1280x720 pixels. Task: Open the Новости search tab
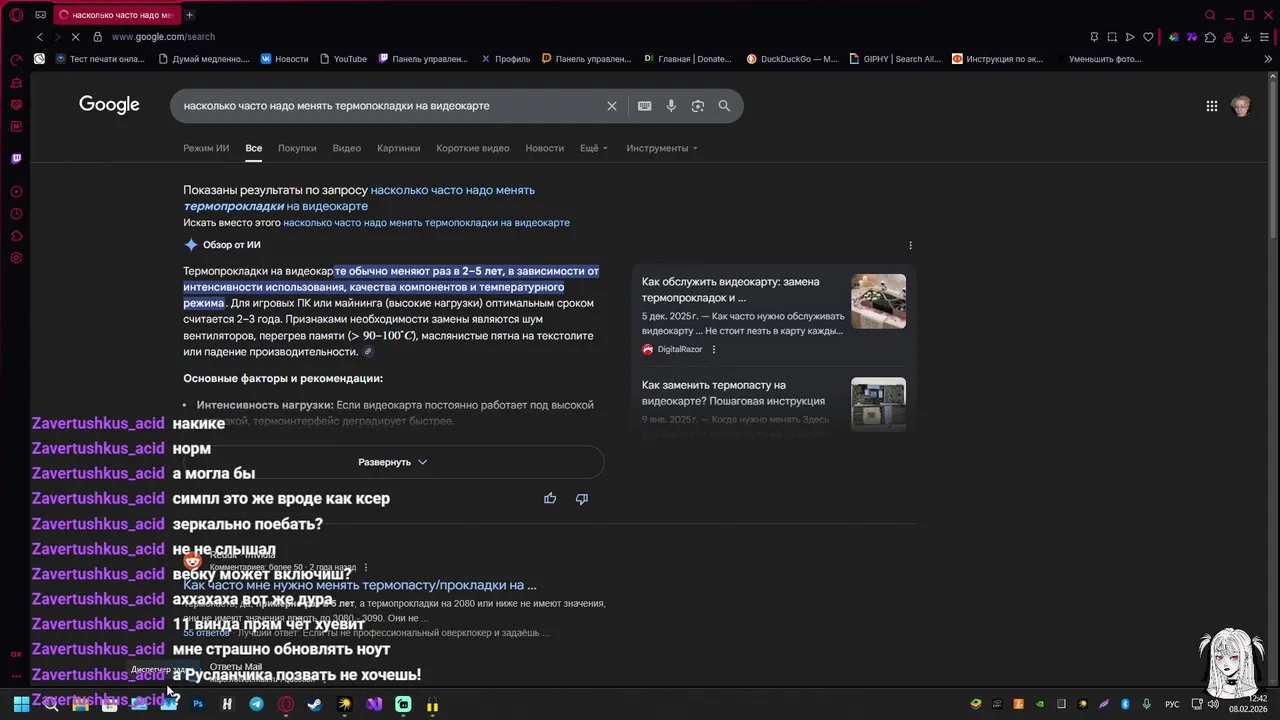[x=545, y=148]
